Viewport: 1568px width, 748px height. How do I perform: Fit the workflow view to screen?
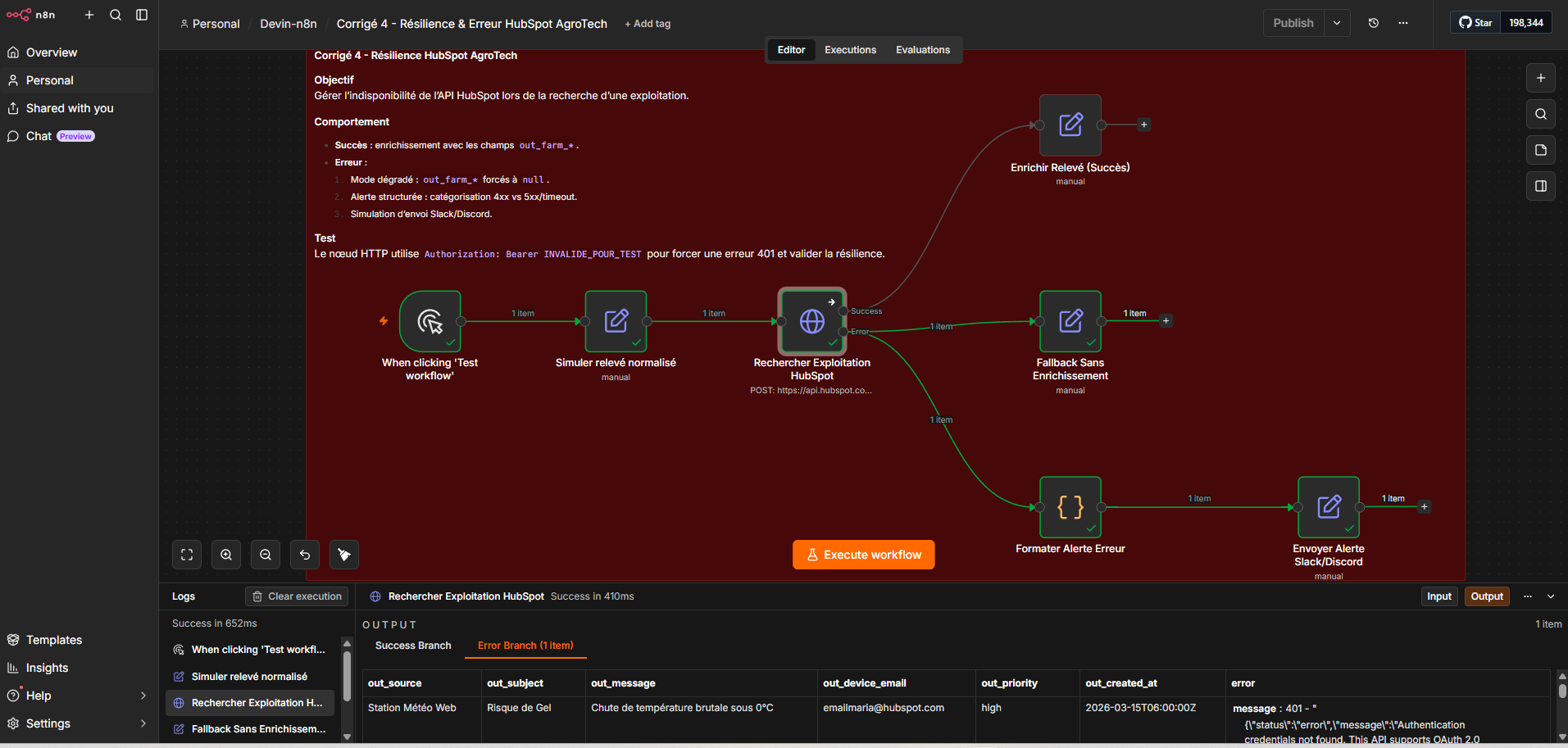[x=187, y=555]
